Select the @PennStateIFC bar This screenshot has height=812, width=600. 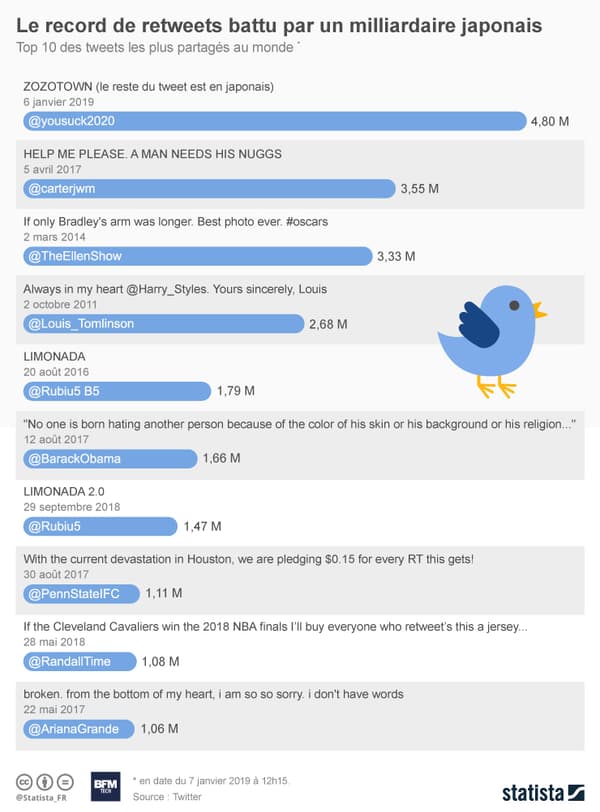[81, 593]
